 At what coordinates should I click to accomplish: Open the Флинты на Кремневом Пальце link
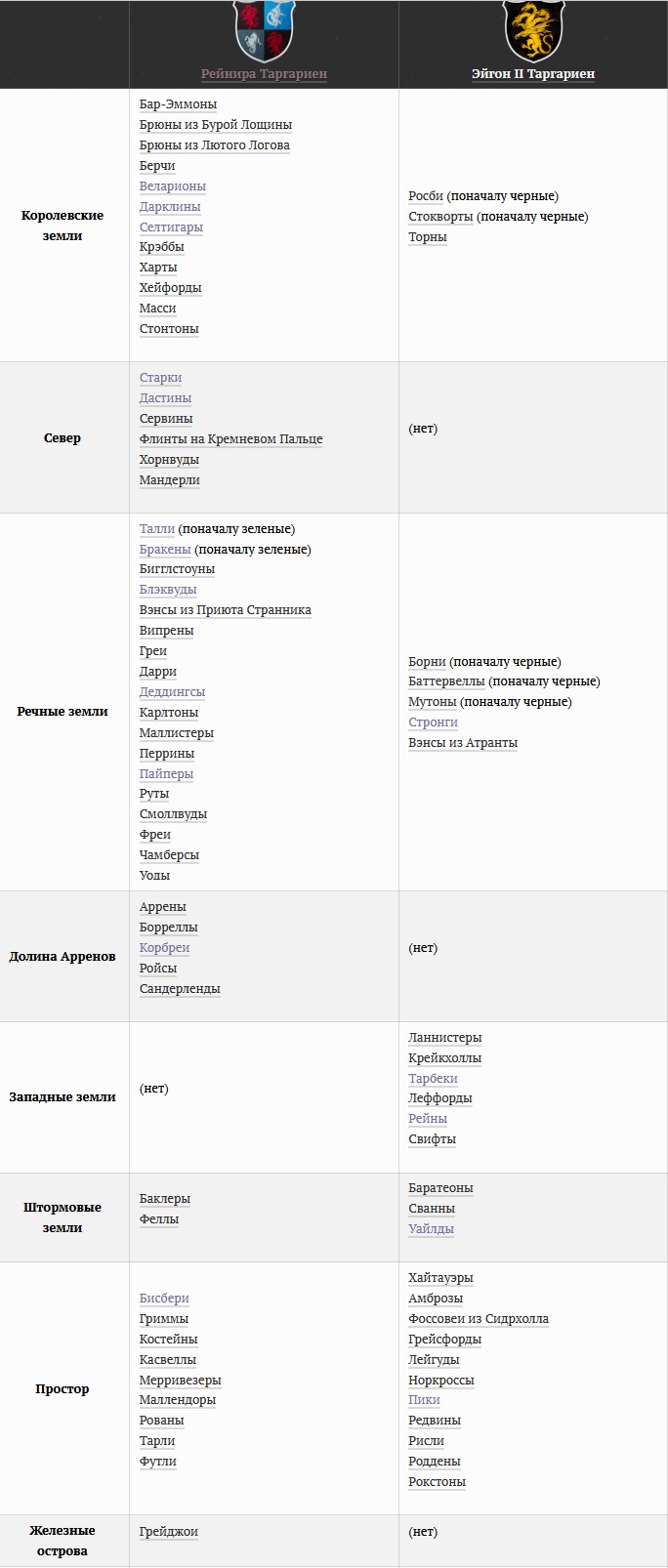[230, 439]
